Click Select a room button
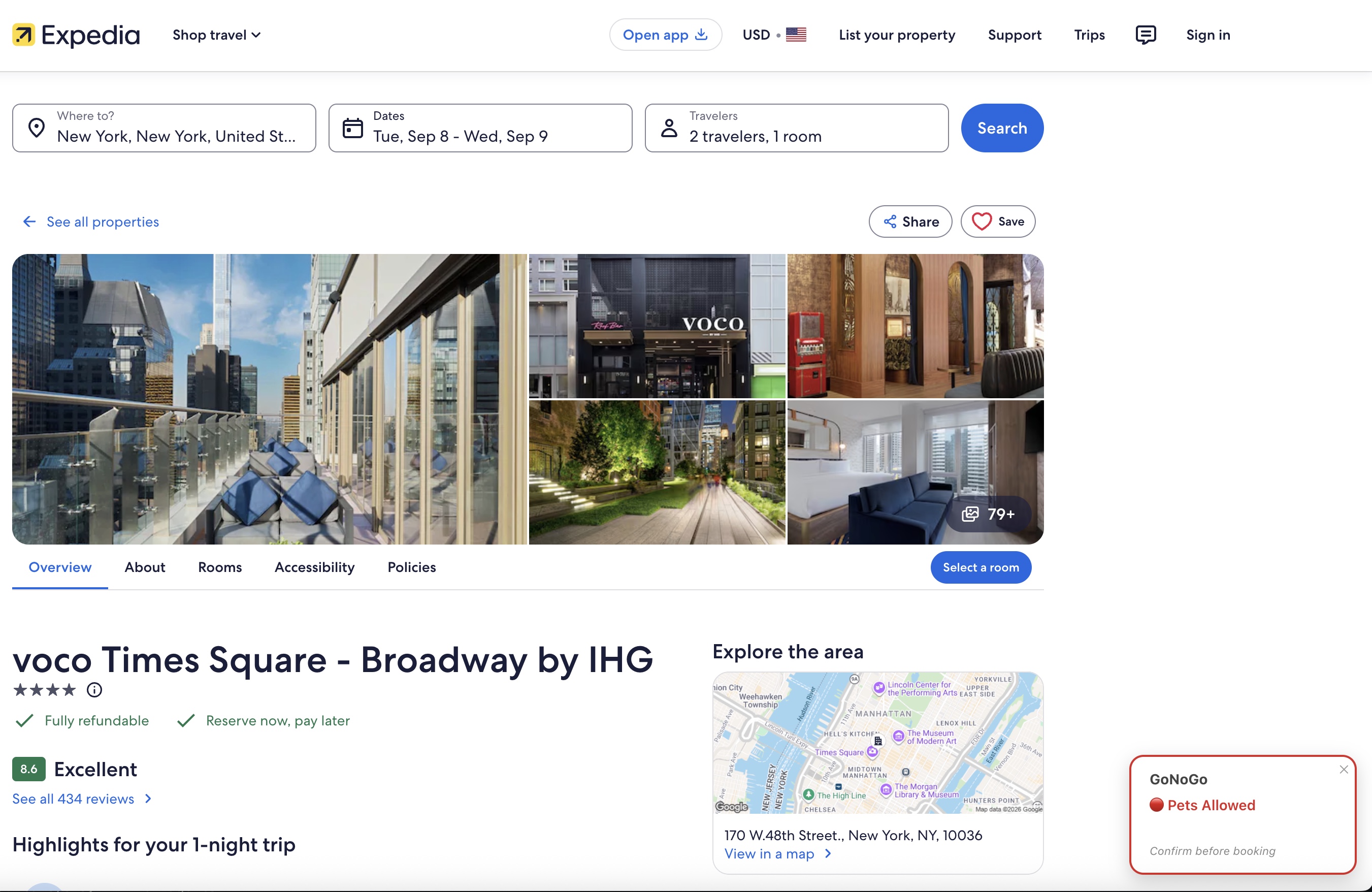Viewport: 1372px width, 892px height. (x=981, y=567)
